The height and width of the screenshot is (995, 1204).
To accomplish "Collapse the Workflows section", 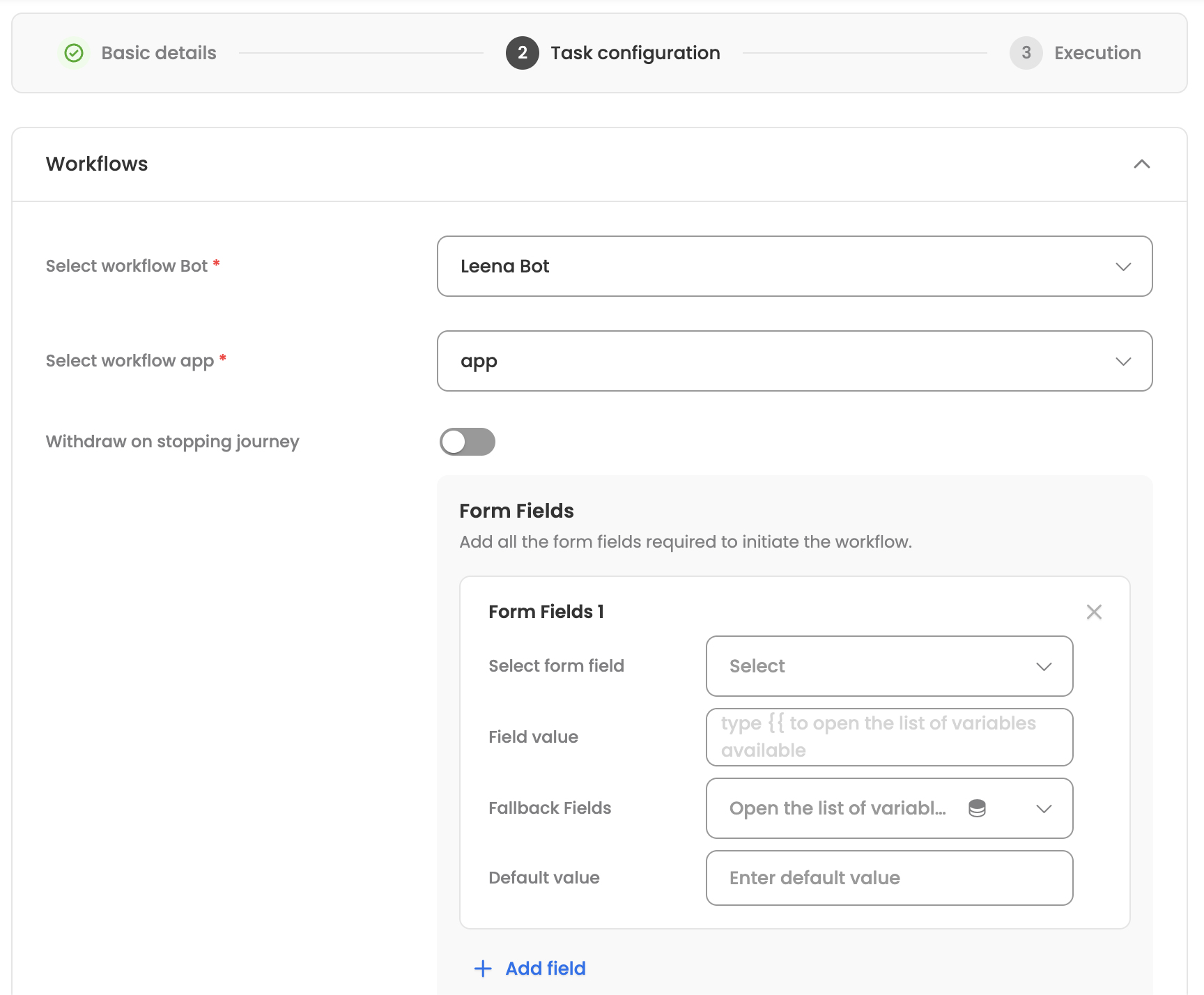I will tap(1141, 164).
